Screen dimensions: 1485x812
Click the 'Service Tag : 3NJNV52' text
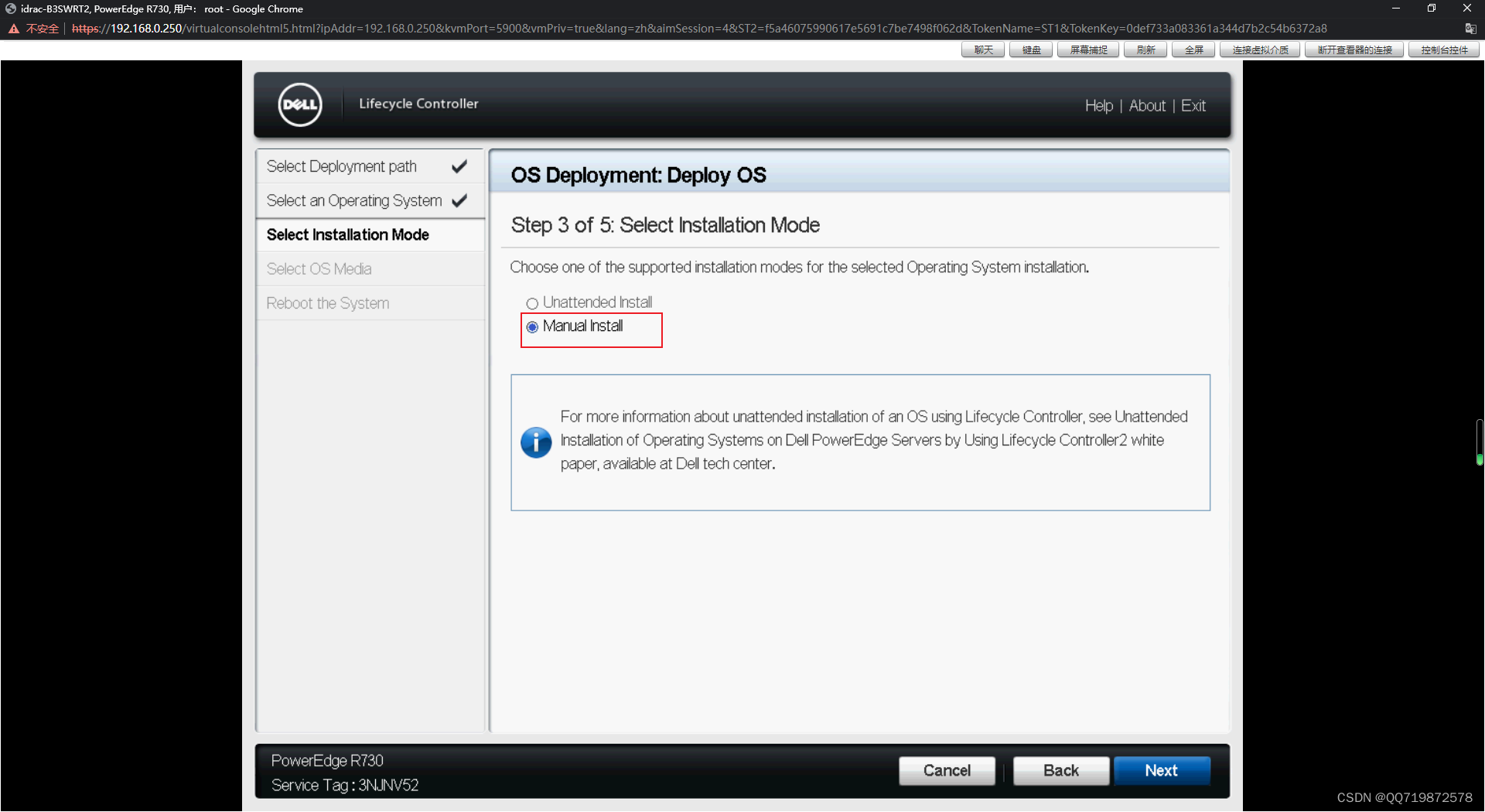coord(345,785)
